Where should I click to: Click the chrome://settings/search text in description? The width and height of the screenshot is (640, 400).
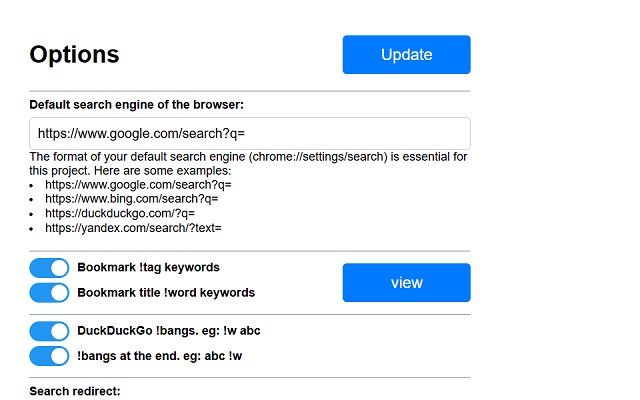(x=318, y=157)
